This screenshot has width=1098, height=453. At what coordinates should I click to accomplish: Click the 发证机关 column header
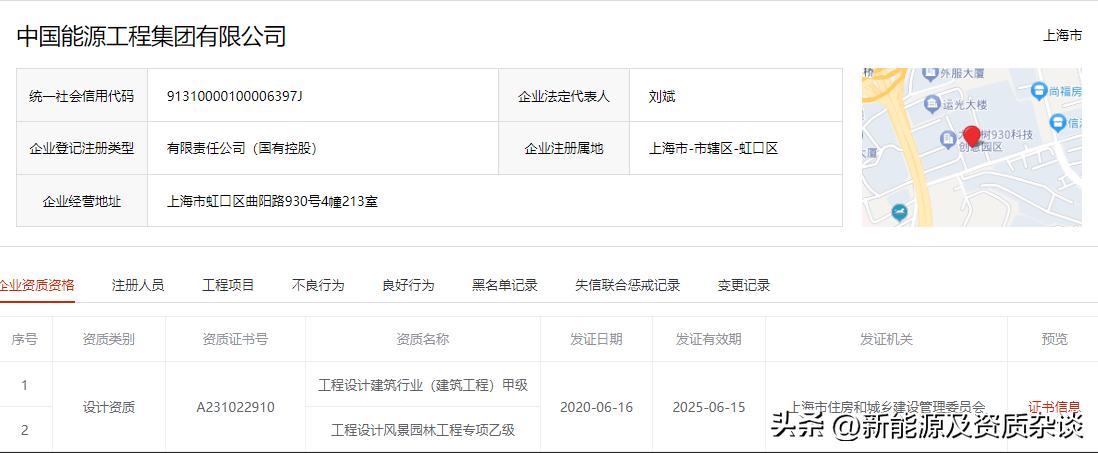coord(887,339)
